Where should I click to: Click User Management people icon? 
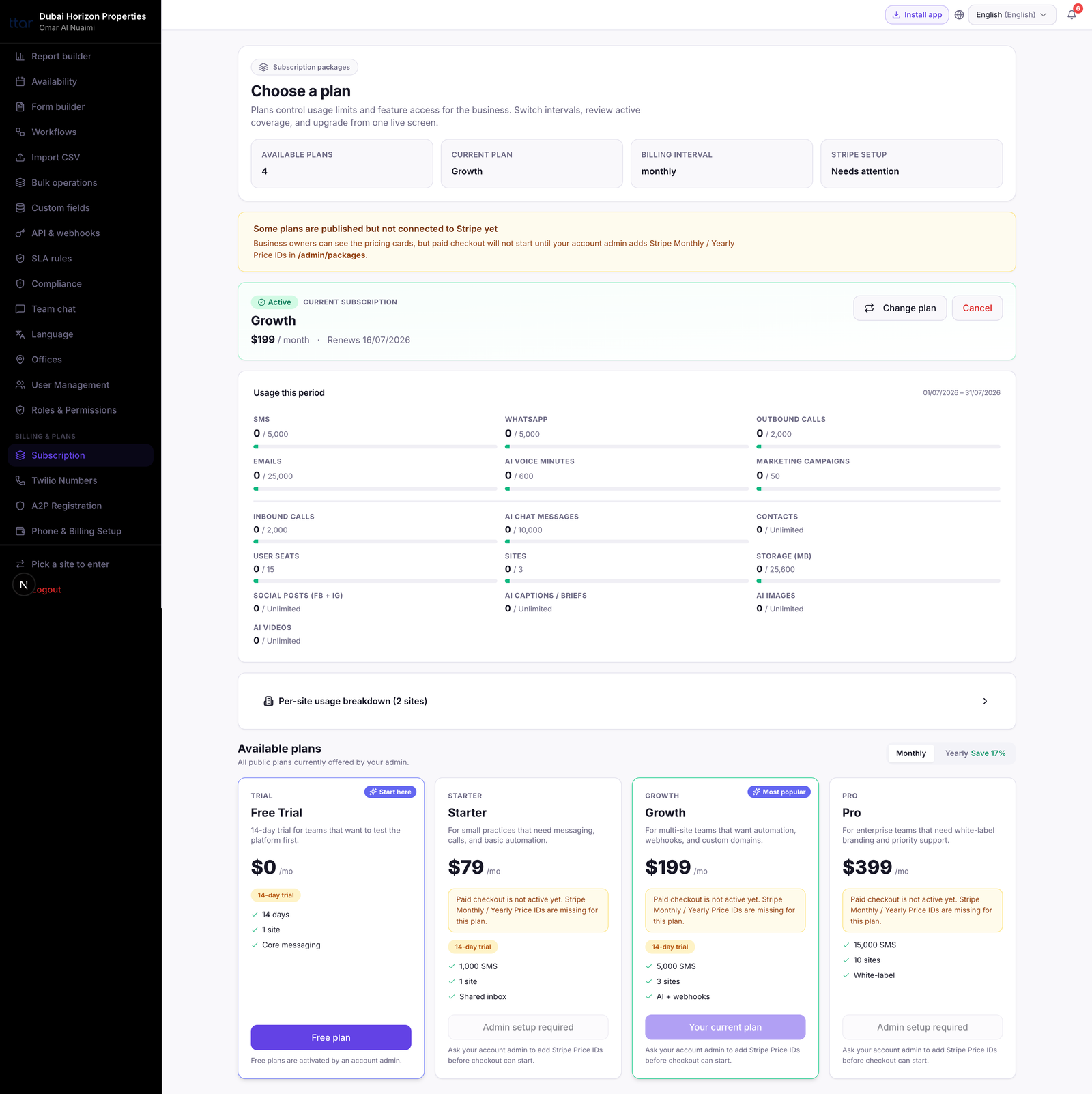click(x=20, y=385)
